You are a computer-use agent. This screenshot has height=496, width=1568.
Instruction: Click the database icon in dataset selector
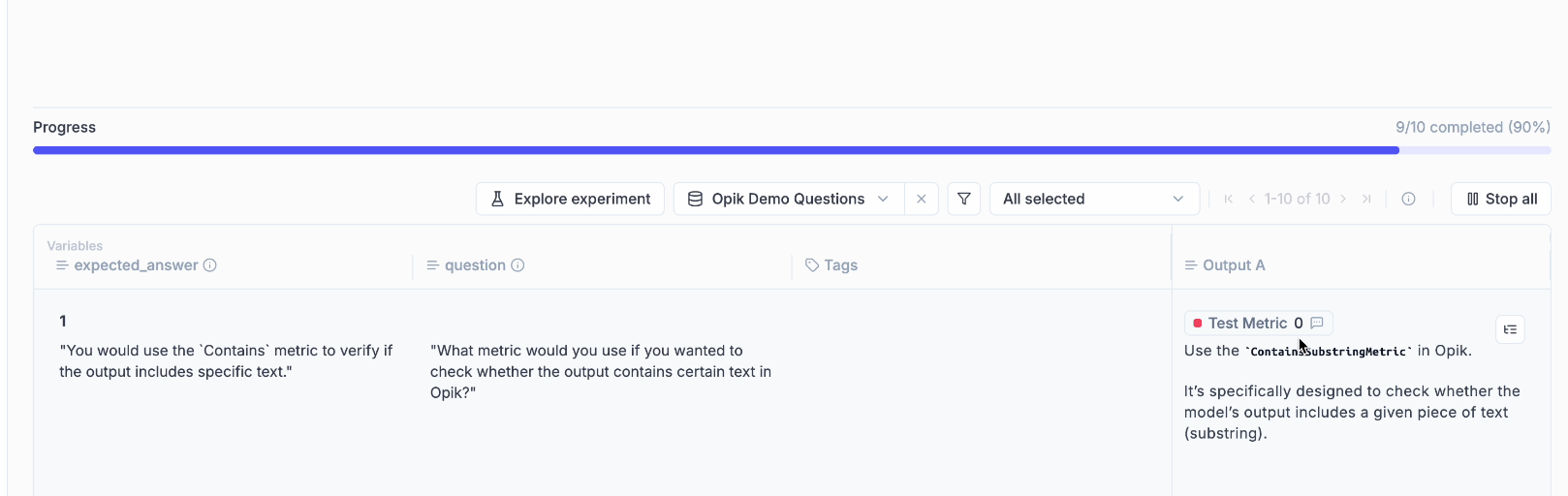coord(695,199)
